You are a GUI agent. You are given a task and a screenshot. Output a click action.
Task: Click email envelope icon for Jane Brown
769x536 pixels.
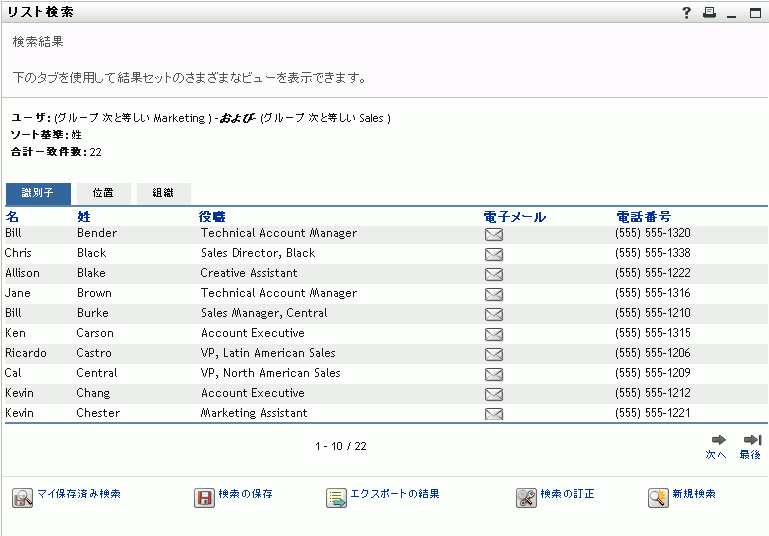click(x=494, y=294)
